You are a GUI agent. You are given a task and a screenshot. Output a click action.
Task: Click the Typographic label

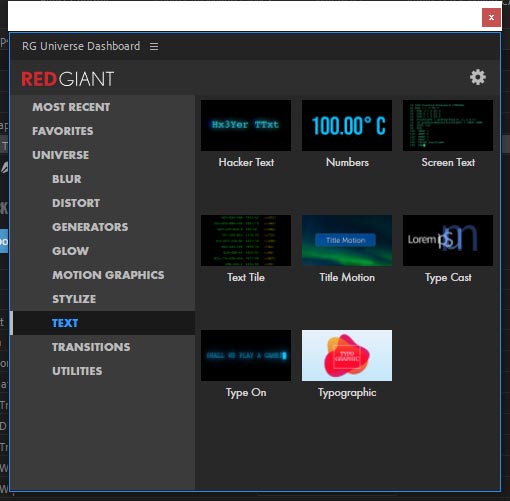(x=347, y=393)
